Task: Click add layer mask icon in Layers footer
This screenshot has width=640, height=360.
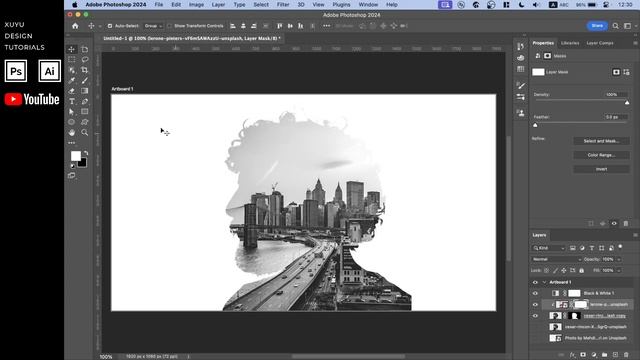Action: [583, 355]
